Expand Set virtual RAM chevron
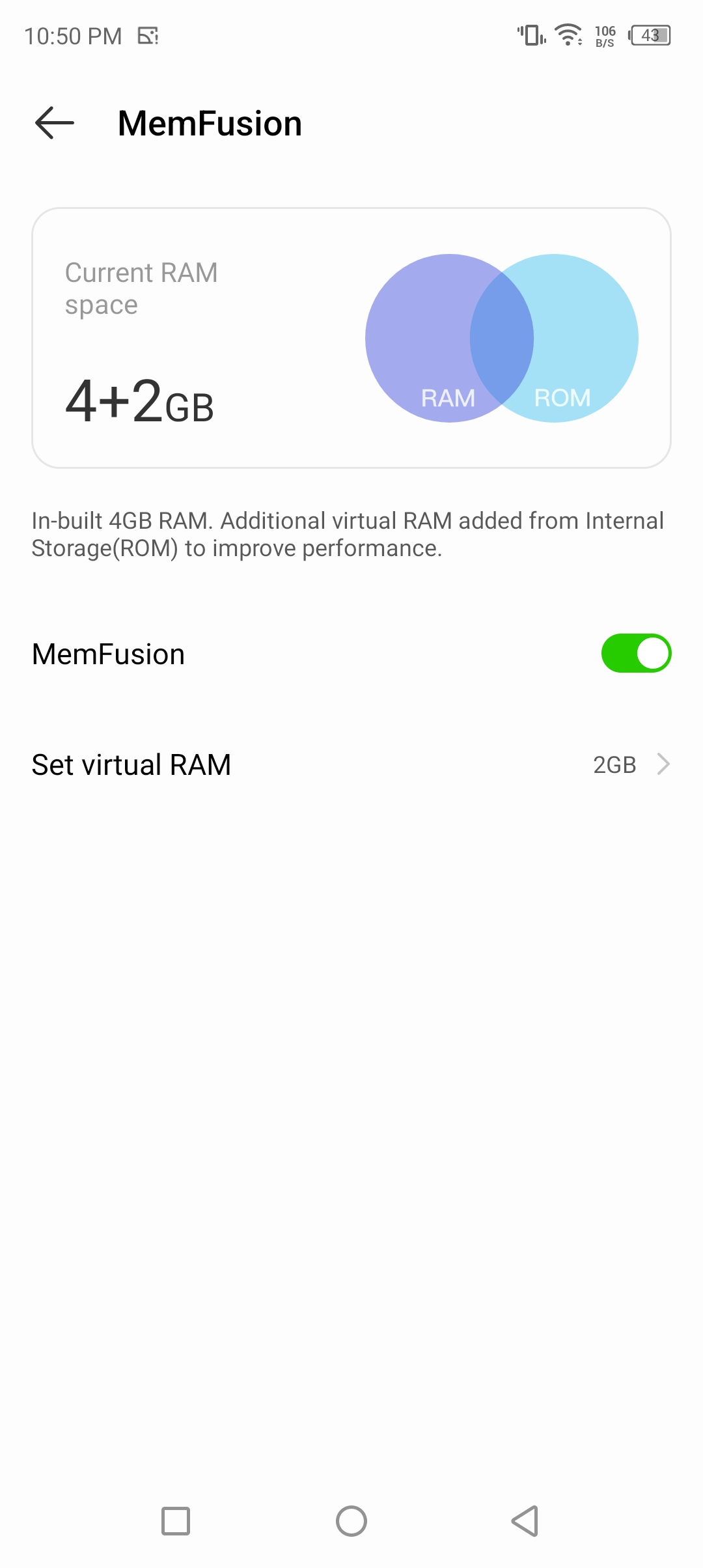 tap(663, 764)
